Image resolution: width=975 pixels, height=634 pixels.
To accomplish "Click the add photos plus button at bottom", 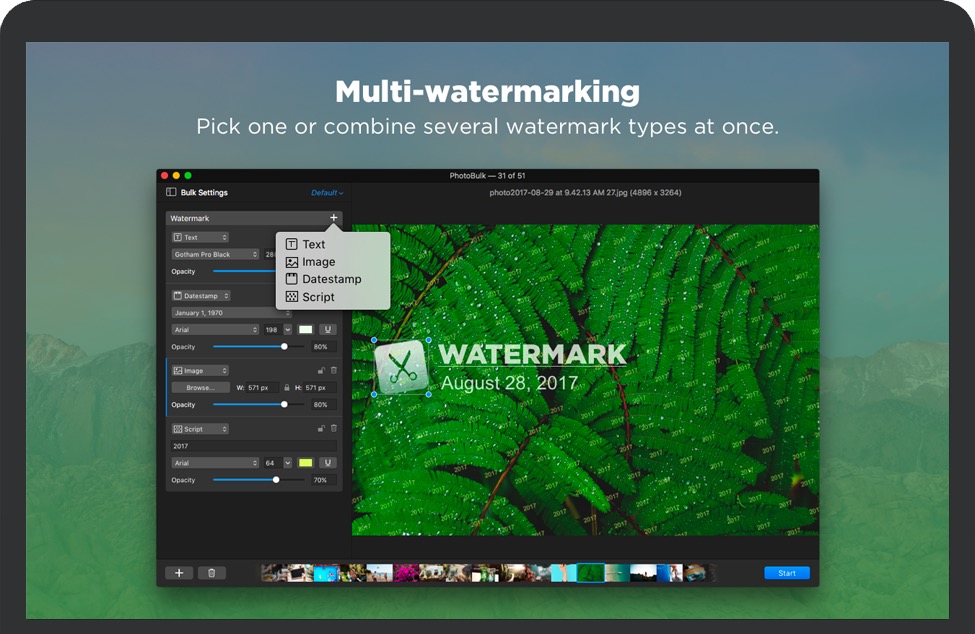I will (x=179, y=573).
